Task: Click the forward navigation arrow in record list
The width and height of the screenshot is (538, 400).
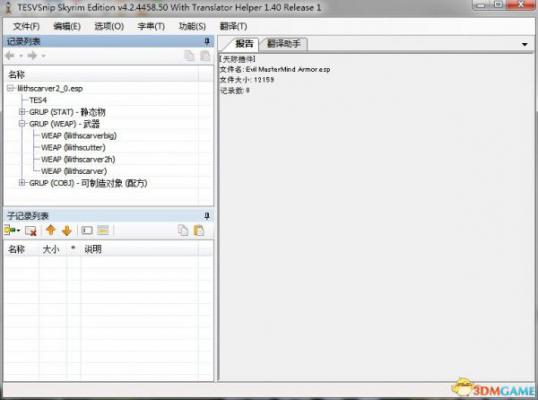Action: (32, 56)
